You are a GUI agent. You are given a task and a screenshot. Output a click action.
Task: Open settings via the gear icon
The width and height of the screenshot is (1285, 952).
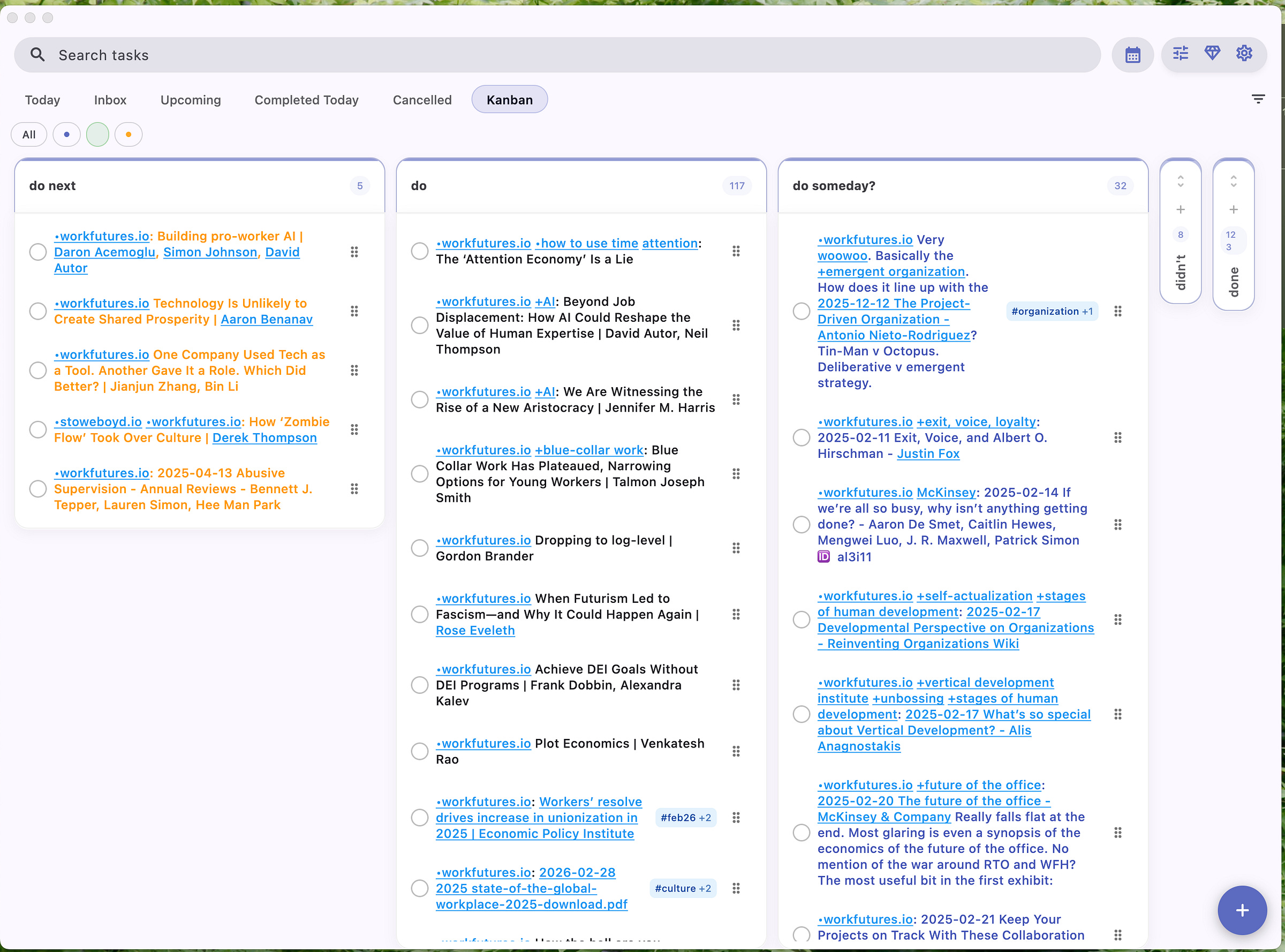[1244, 54]
